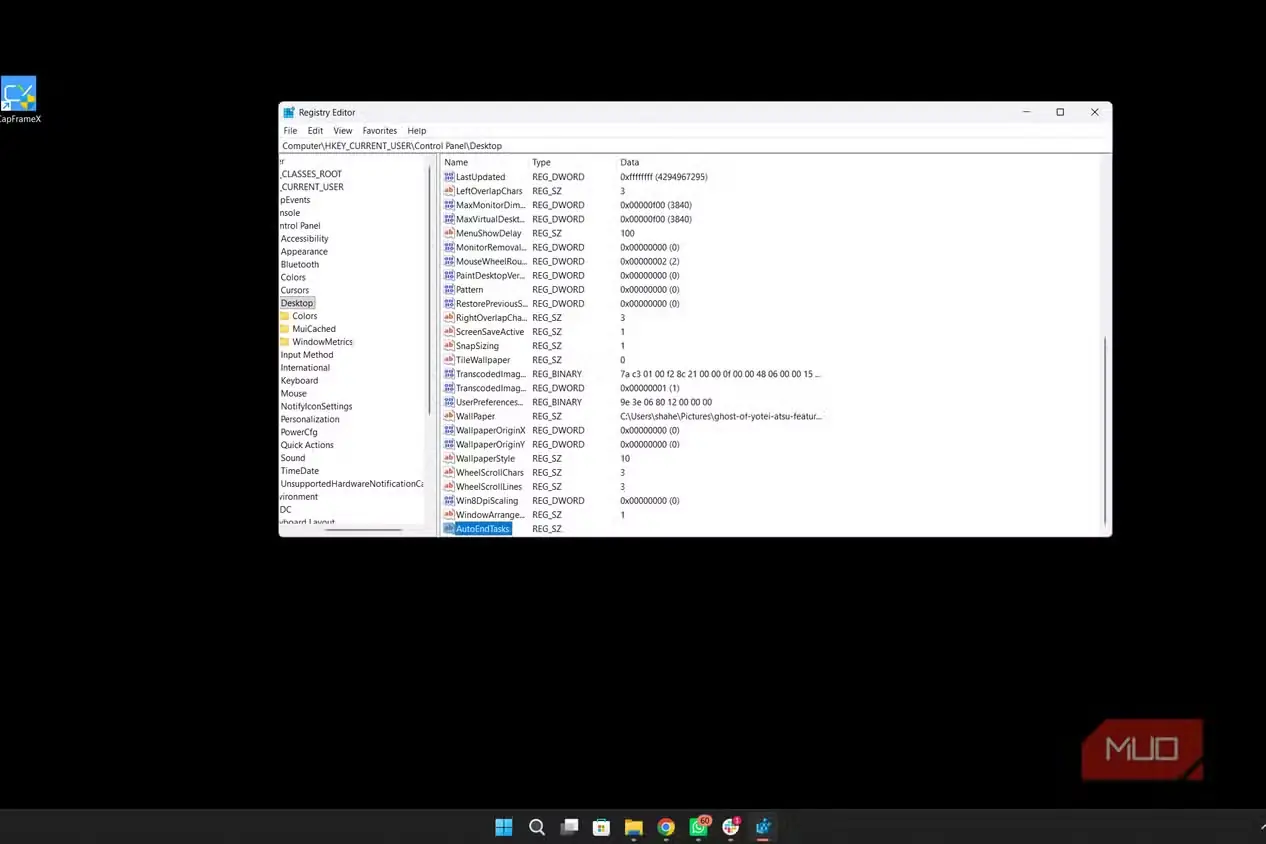Select the UnsupportedHardwareNotificationCa key
The image size is (1266, 844).
click(x=351, y=484)
